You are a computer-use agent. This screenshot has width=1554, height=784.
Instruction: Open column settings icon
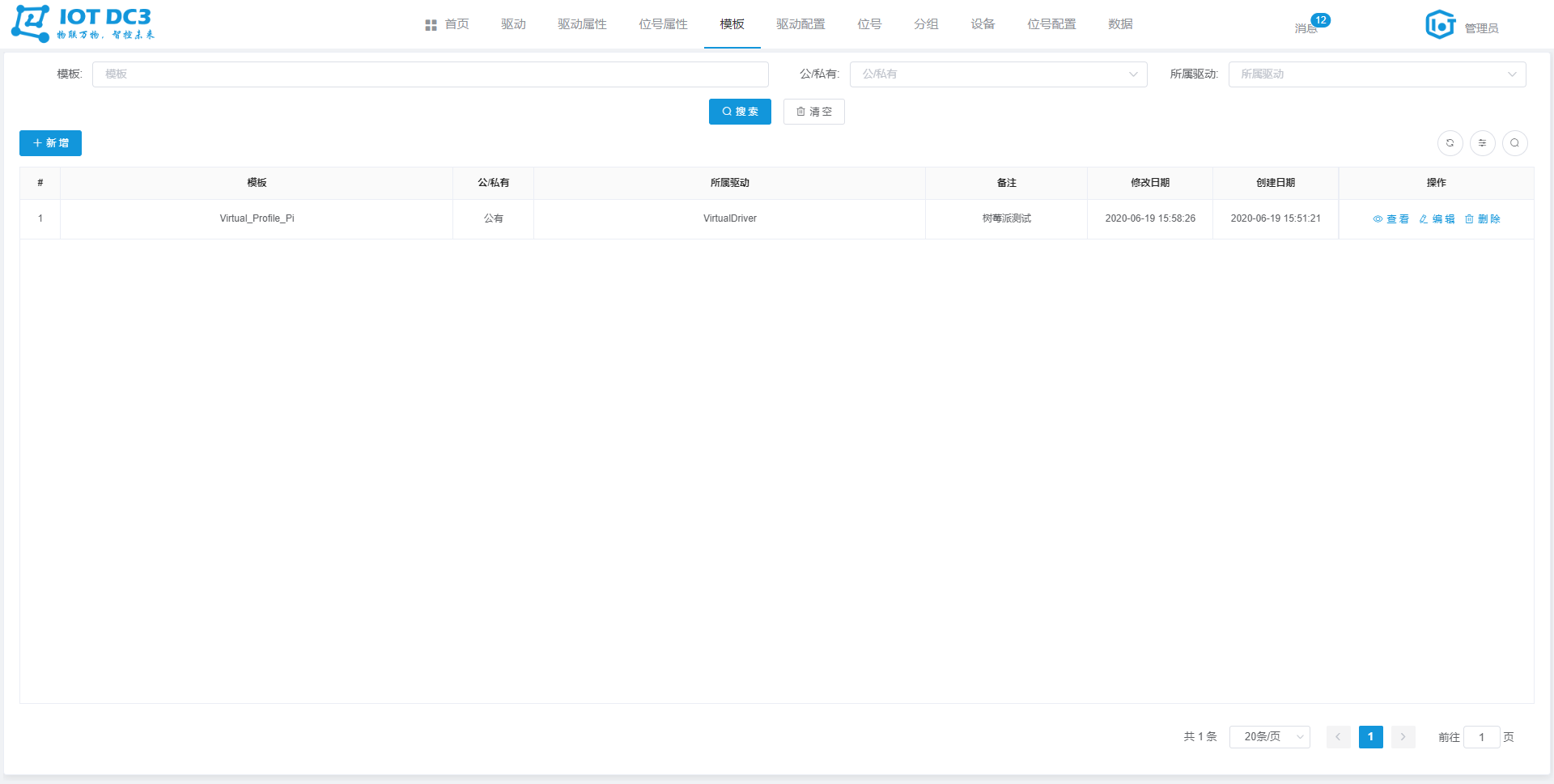pyautogui.click(x=1482, y=143)
